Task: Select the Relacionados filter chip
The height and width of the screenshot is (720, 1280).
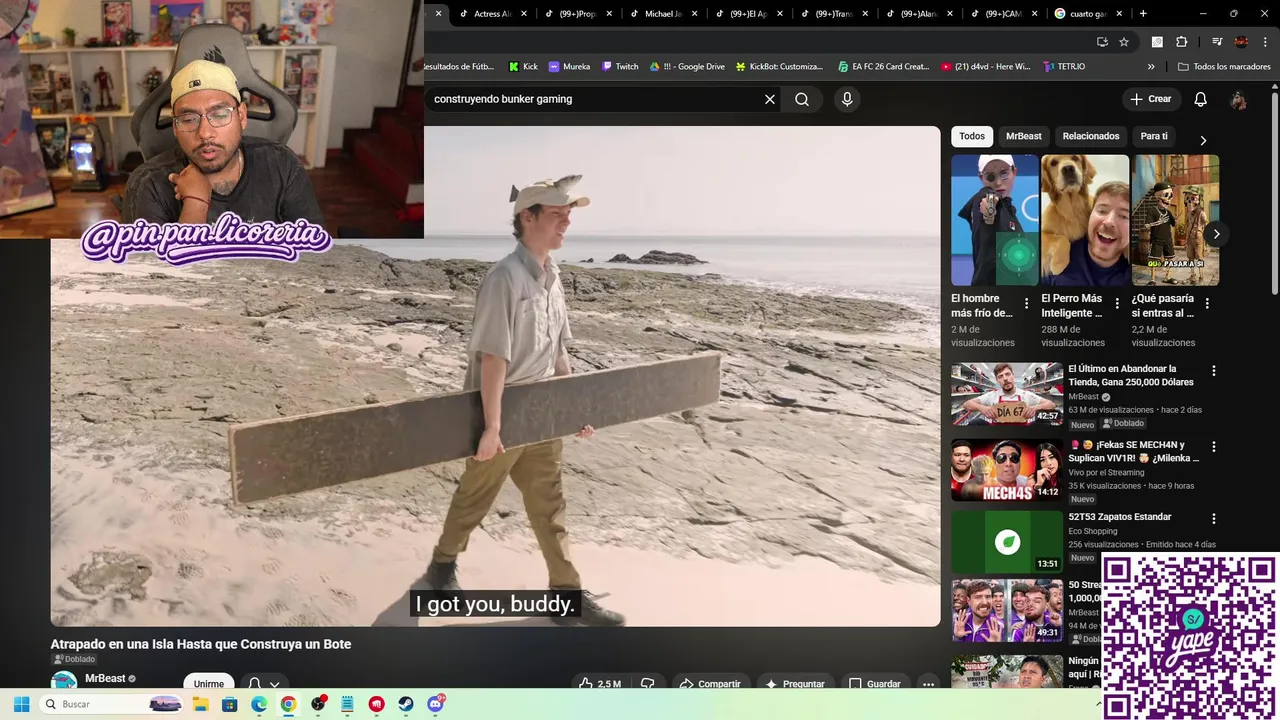Action: coord(1091,136)
